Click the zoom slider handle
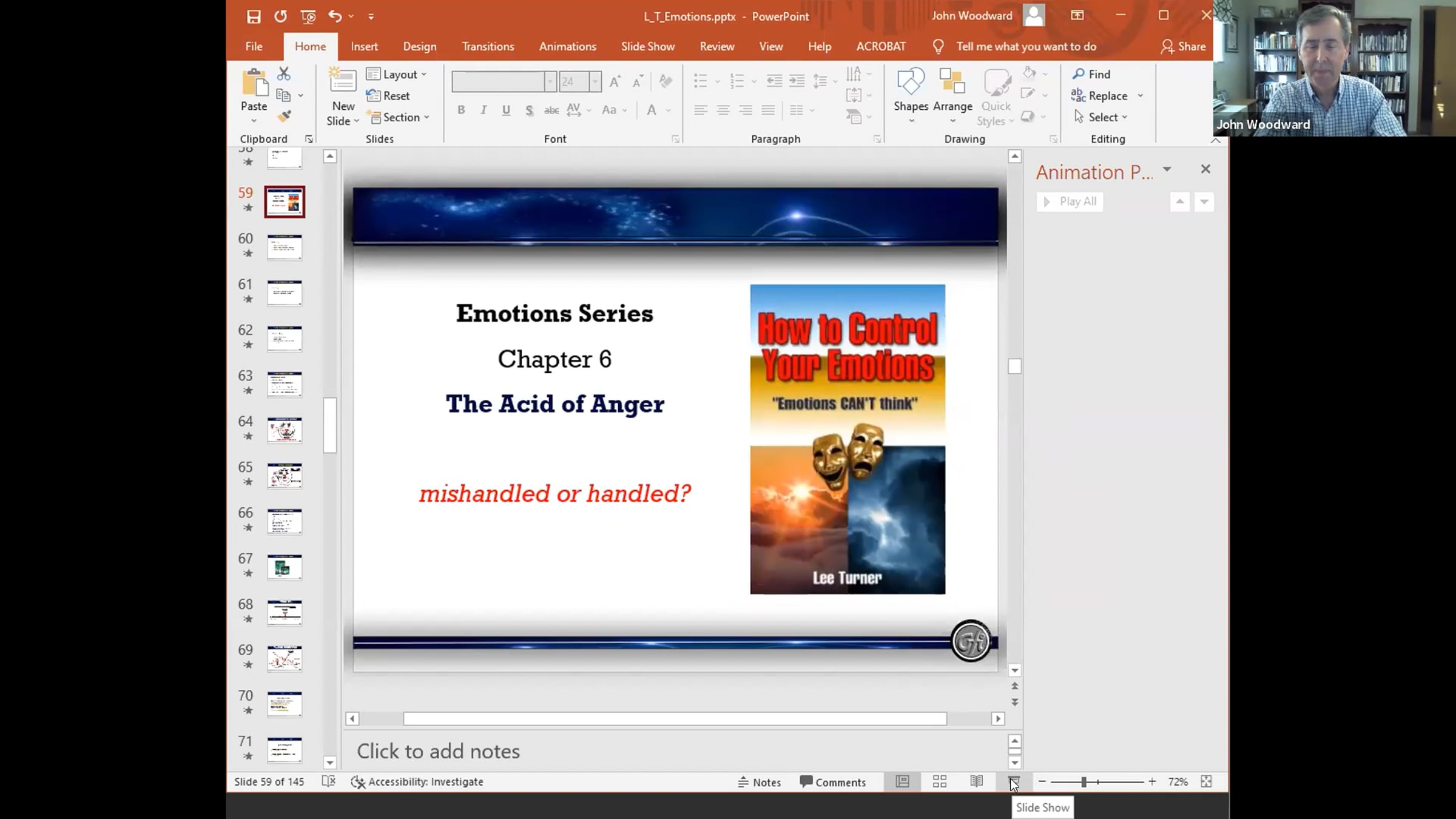The image size is (1456, 819). pos(1084,782)
